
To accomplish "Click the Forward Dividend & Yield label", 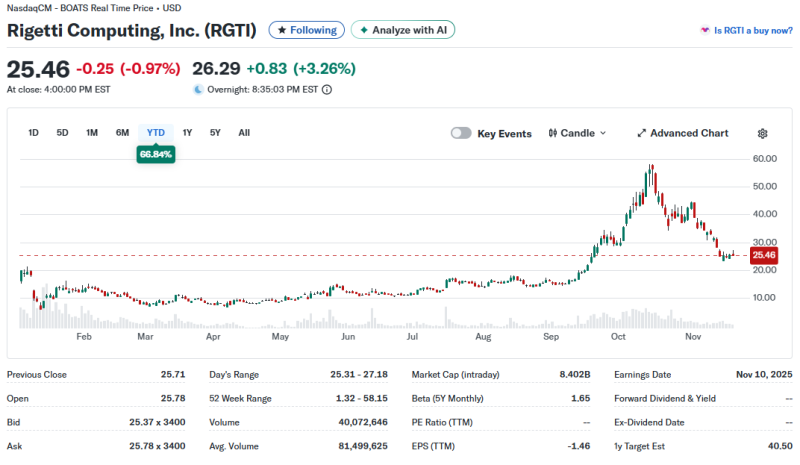I will tap(665, 399).
